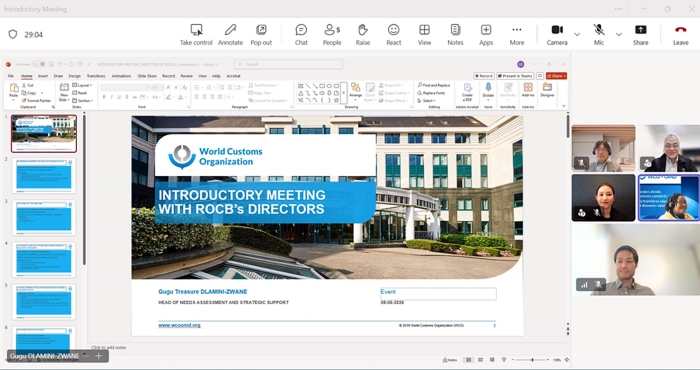
Task: Switch to the Design ribbon tab
Action: coord(75,76)
